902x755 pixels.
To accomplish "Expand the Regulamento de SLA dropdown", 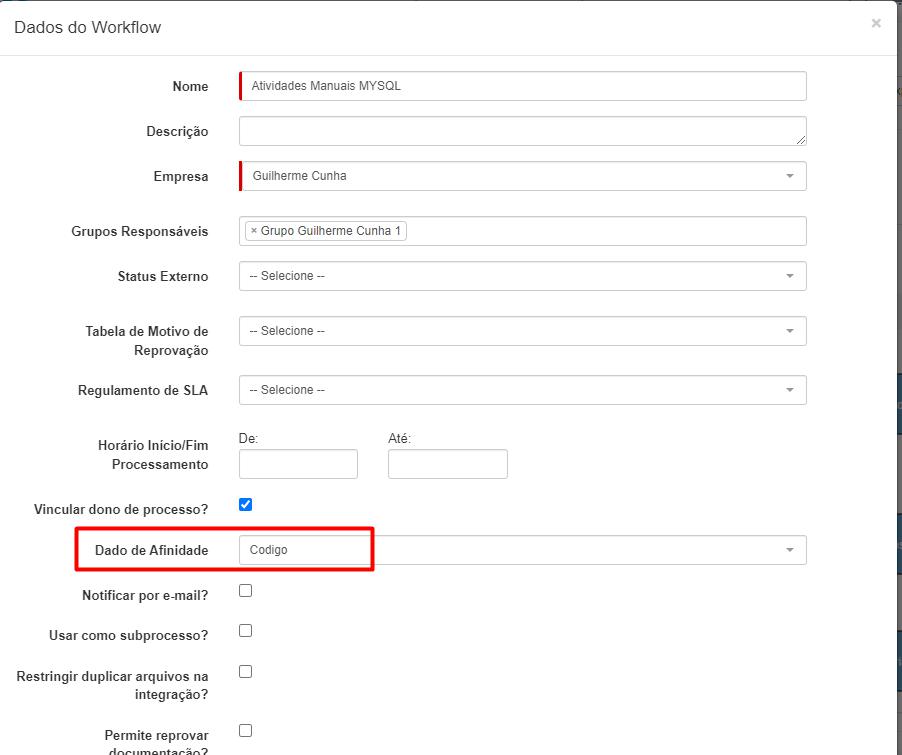I will (x=522, y=390).
